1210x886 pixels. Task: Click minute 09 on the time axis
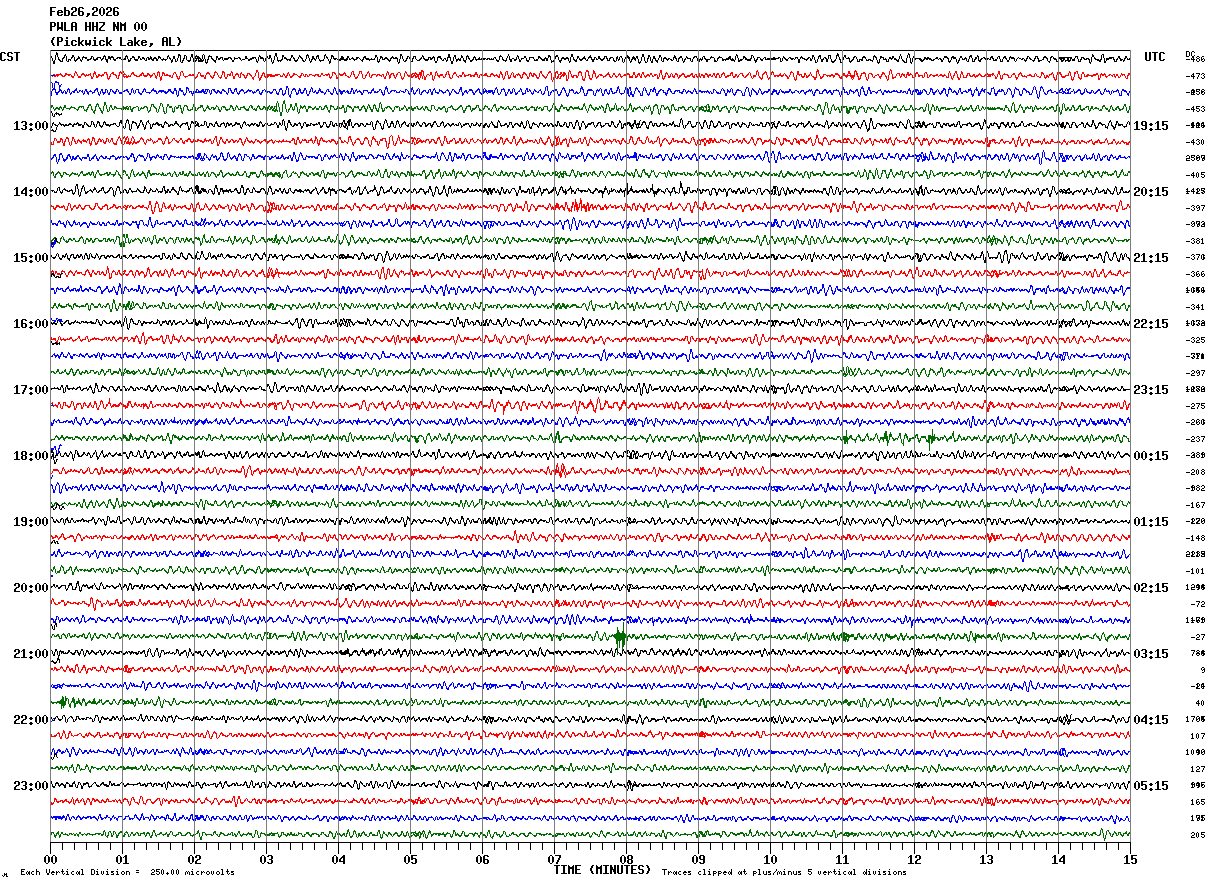698,859
